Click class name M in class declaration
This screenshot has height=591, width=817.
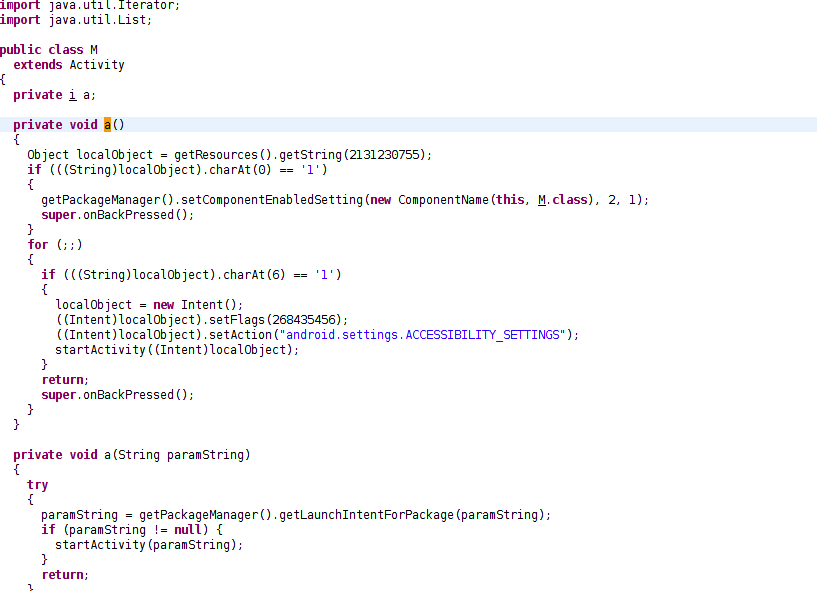click(x=94, y=50)
